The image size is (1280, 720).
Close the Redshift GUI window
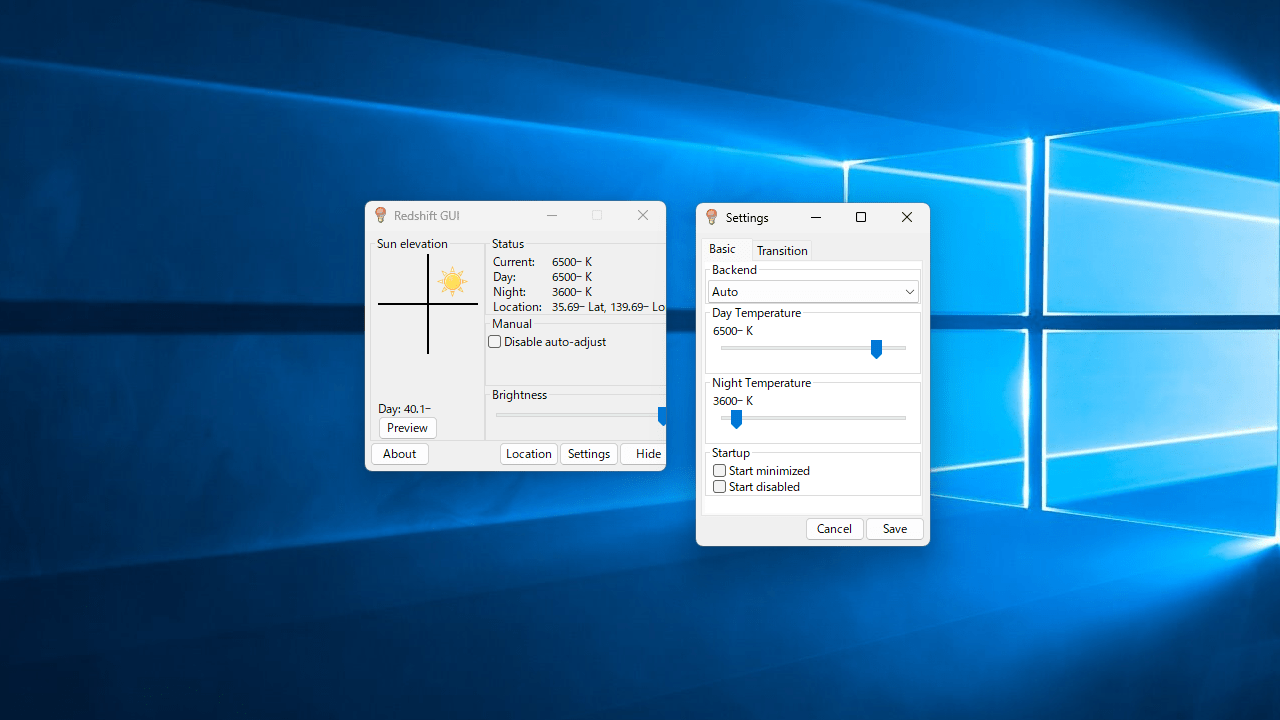click(x=643, y=215)
